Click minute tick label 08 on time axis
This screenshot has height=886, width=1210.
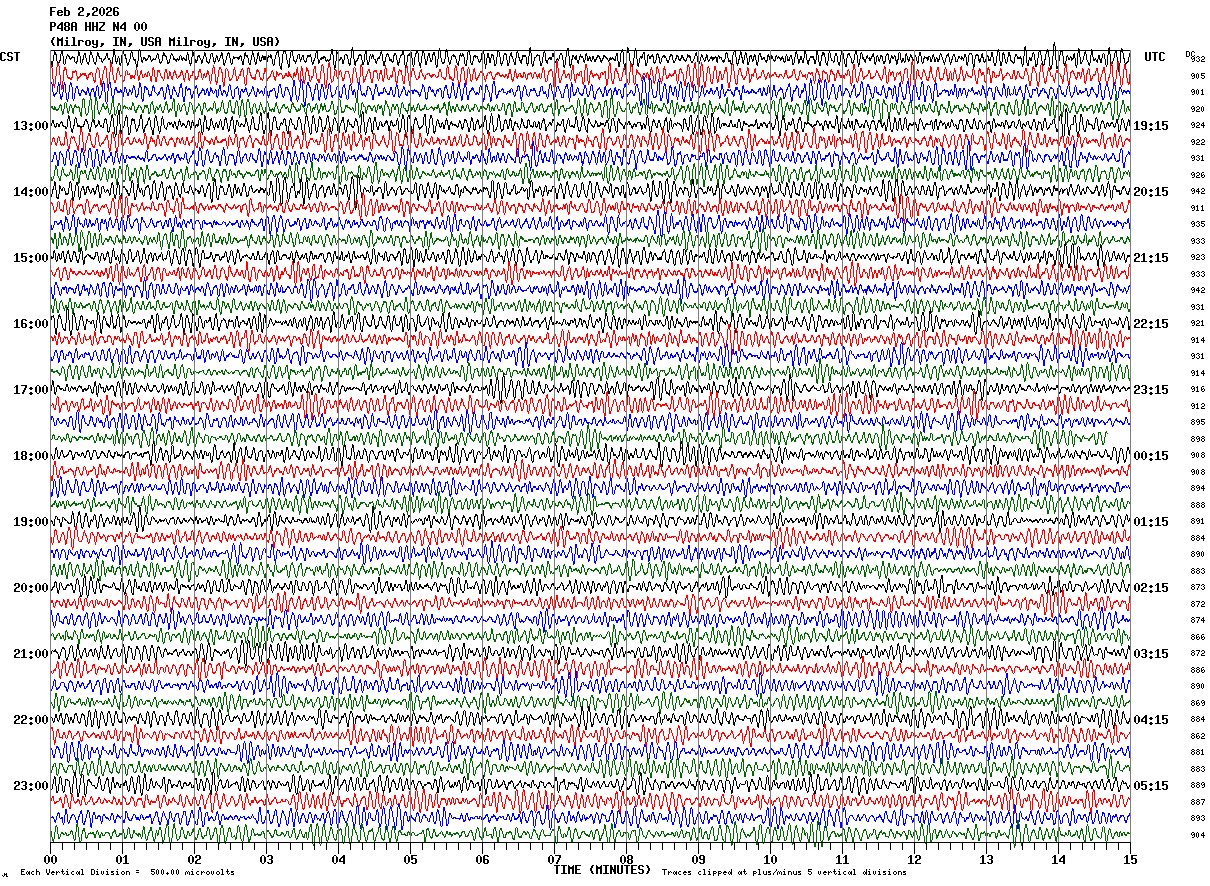[626, 859]
